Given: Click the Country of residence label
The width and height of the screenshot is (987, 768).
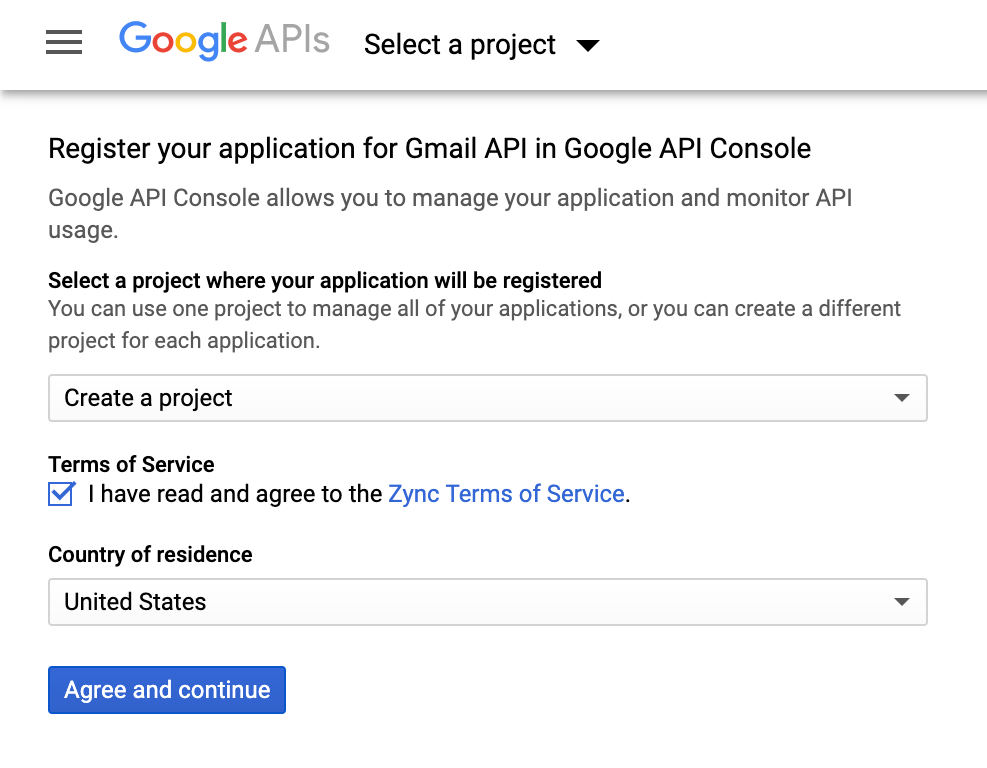Looking at the screenshot, I should click(150, 554).
